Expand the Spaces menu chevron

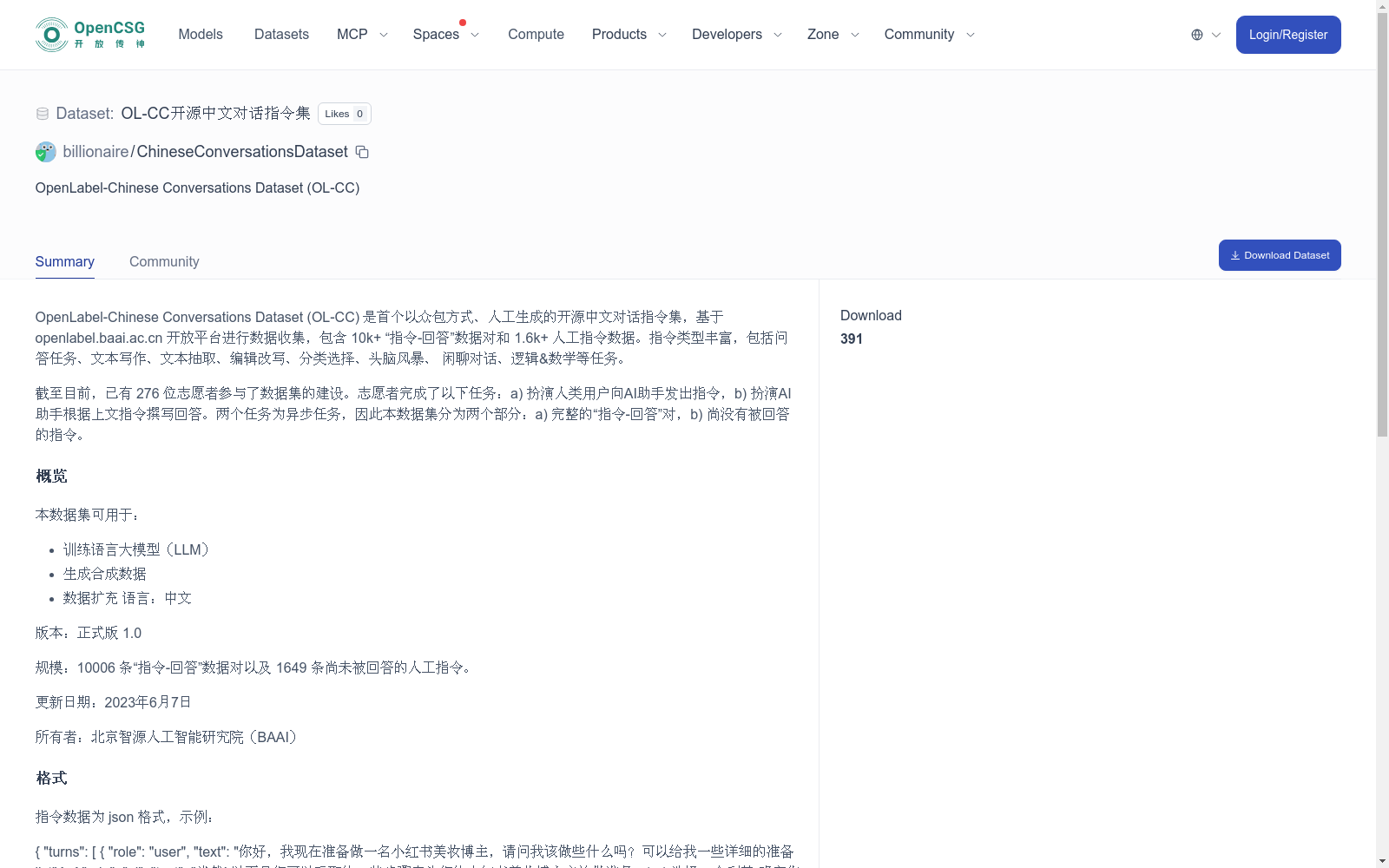tap(475, 35)
